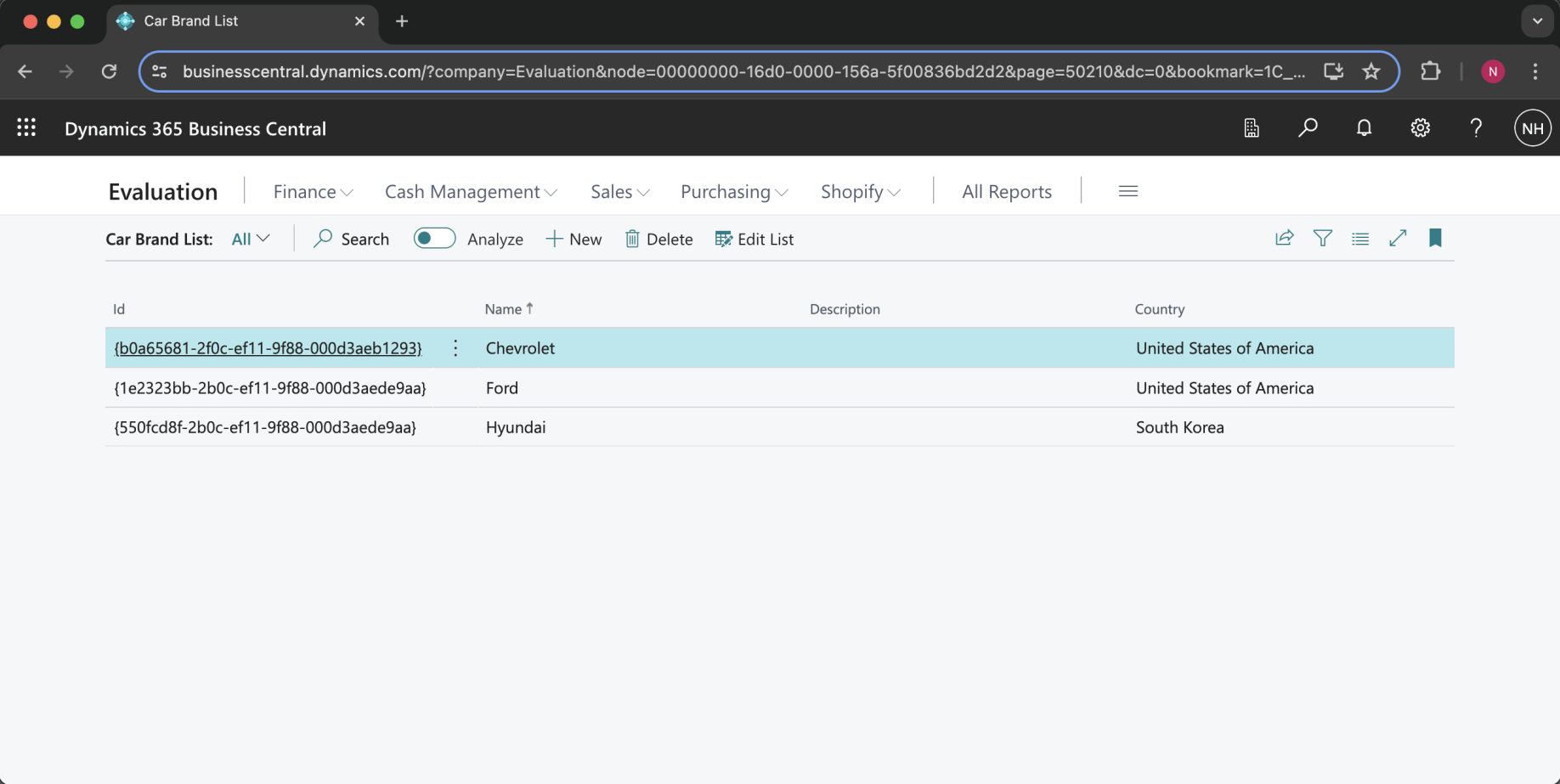Click the bookmark icon on the toolbar

tap(1435, 239)
